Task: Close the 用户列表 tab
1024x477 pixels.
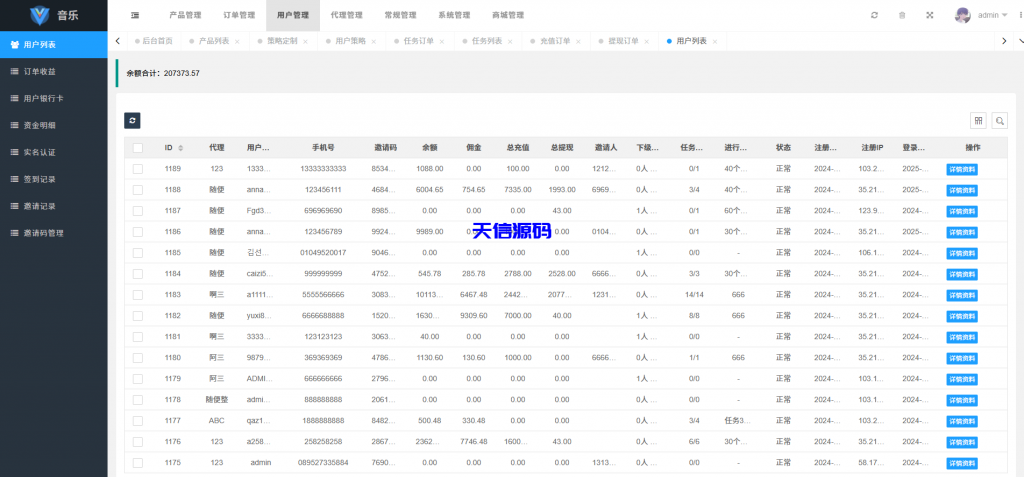Action: (715, 41)
